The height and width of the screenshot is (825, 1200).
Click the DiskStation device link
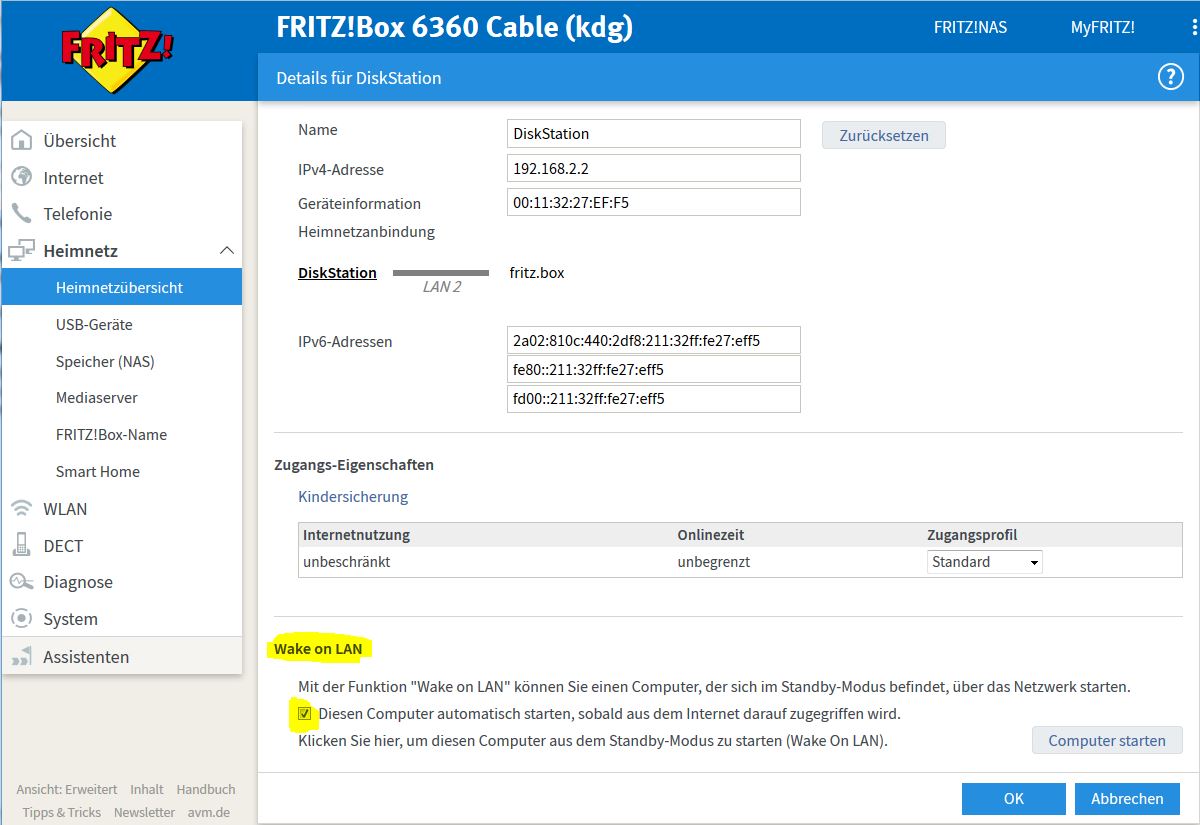coord(337,272)
